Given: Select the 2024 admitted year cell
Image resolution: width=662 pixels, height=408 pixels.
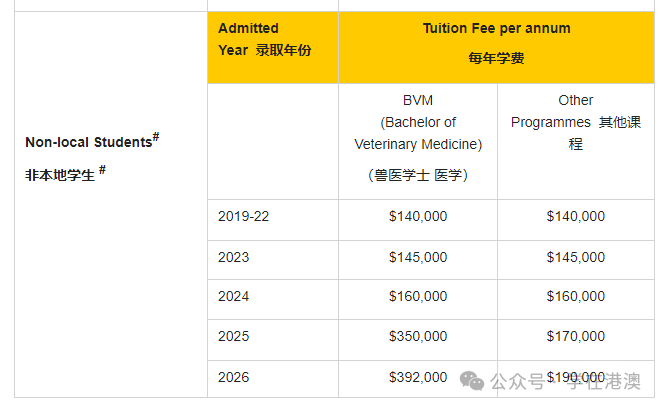Looking at the screenshot, I should click(x=234, y=297).
